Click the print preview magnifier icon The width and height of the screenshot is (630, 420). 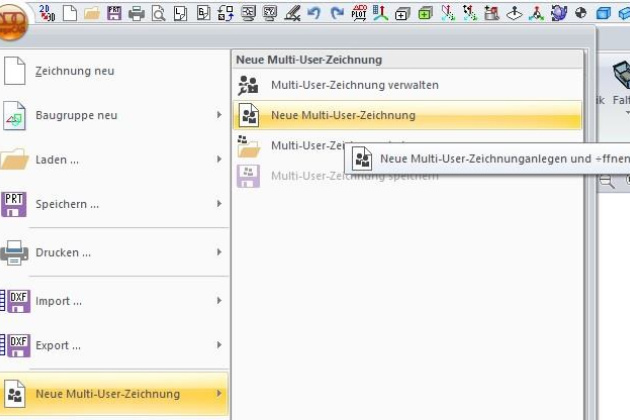158,13
